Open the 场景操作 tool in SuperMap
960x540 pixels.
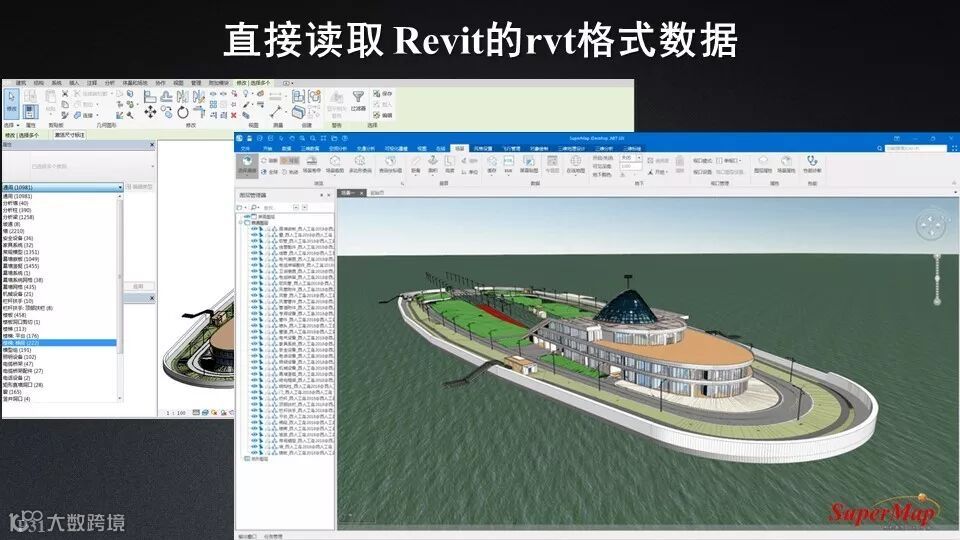pyautogui.click(x=312, y=164)
